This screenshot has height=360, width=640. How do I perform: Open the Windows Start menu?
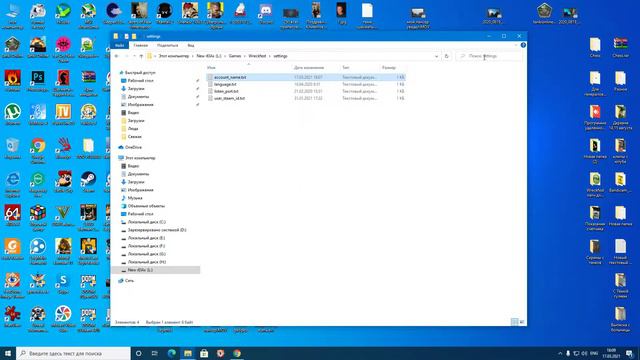tap(8, 353)
